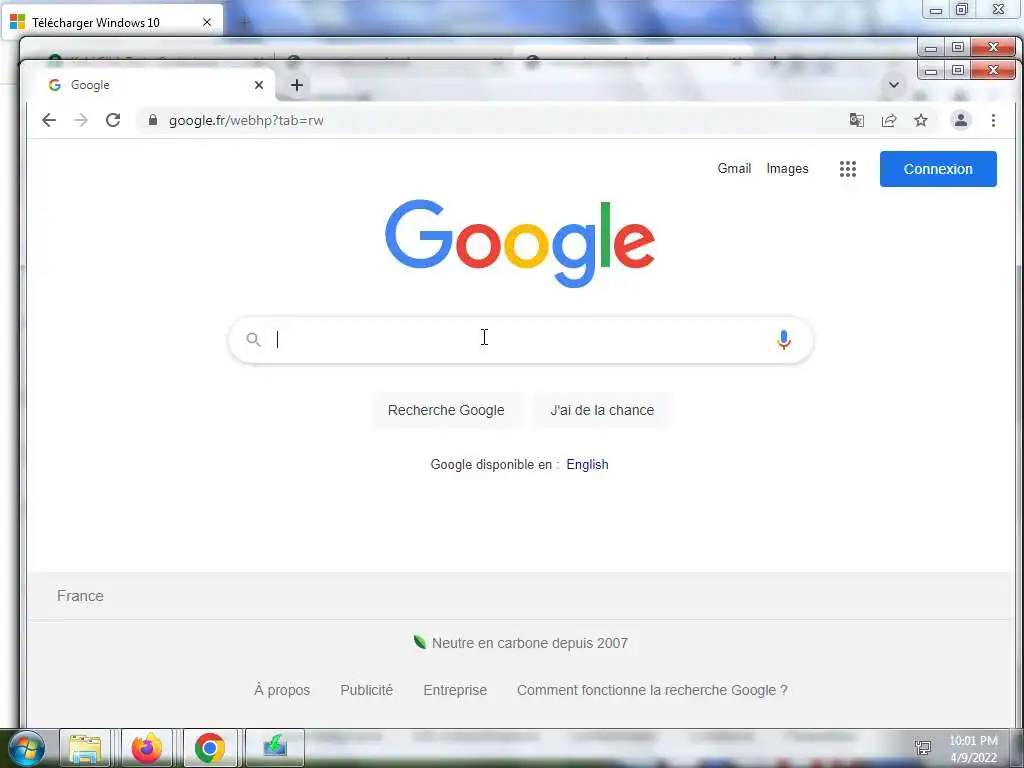
Task: Switch Google language to English
Action: click(x=587, y=464)
